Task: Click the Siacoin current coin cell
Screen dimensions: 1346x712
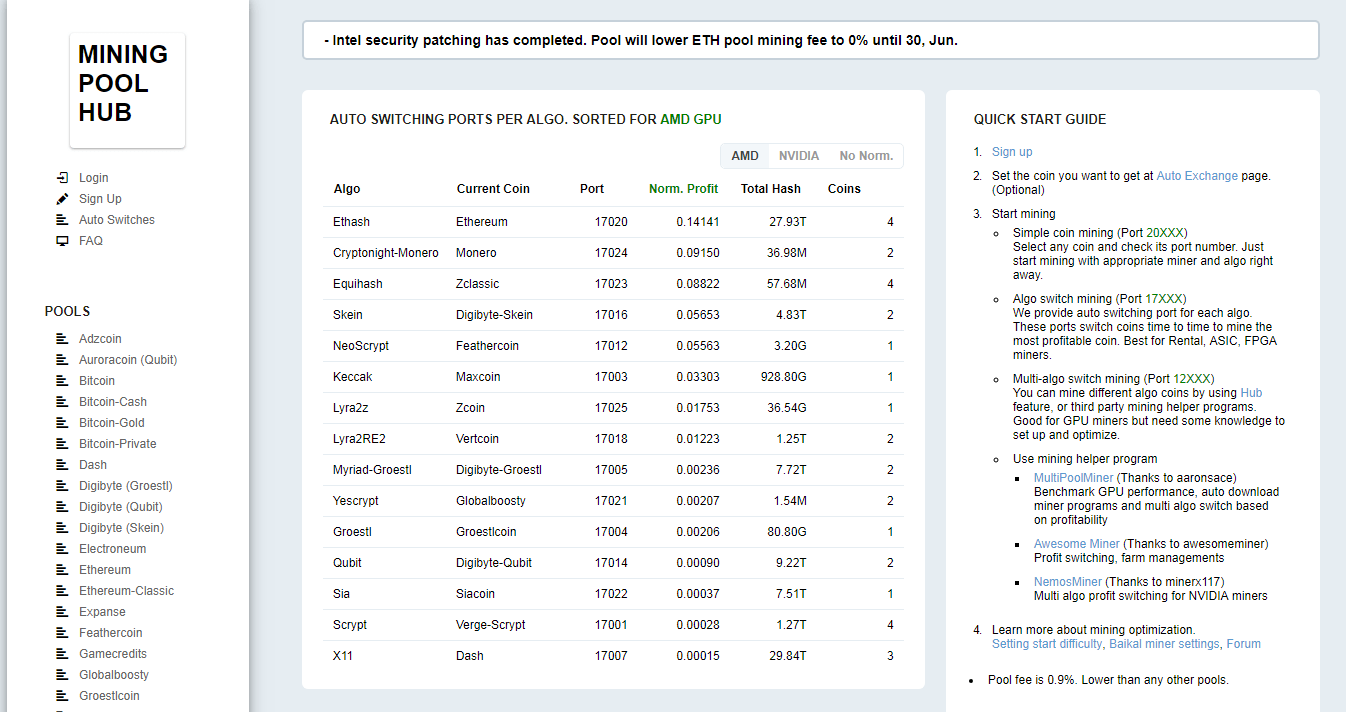Action: pos(475,594)
